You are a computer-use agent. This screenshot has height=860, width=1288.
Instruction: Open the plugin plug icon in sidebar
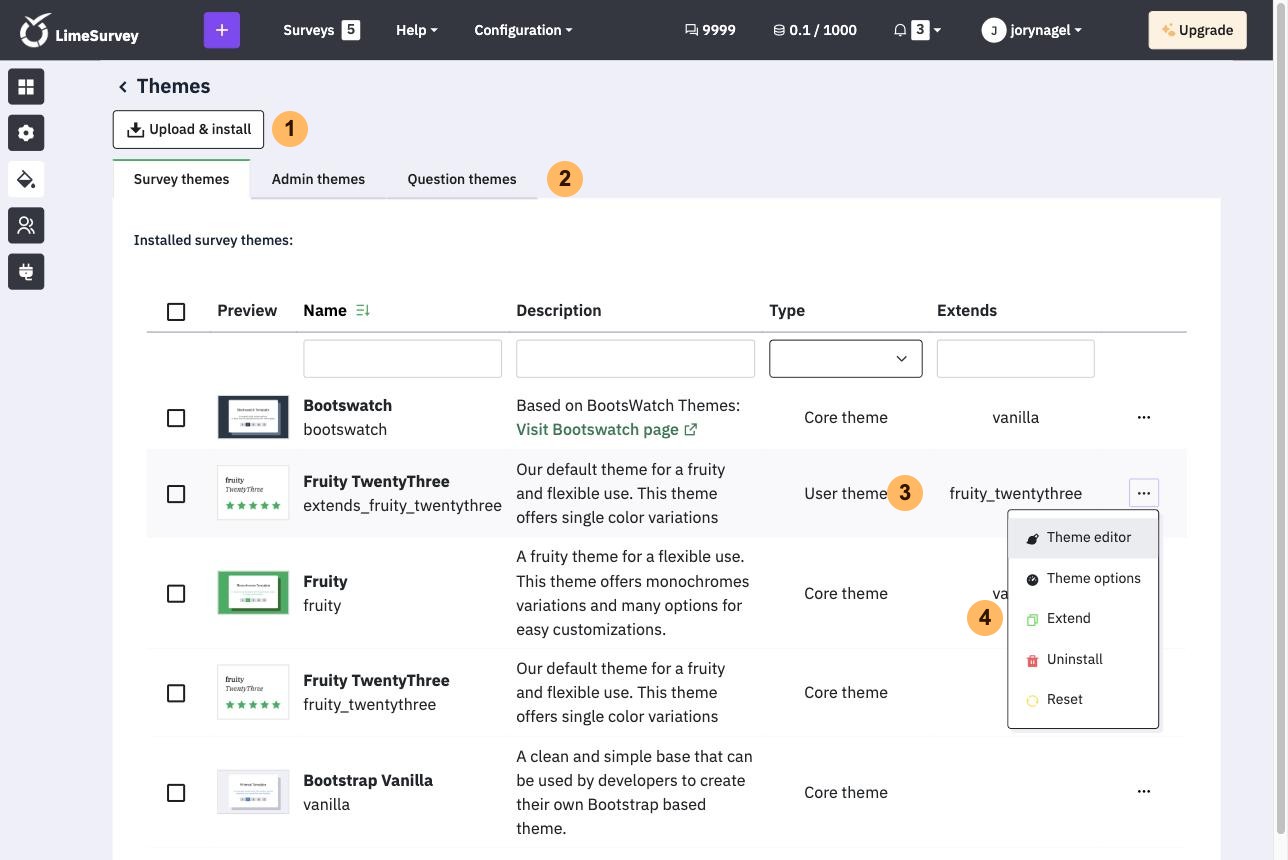coord(26,271)
